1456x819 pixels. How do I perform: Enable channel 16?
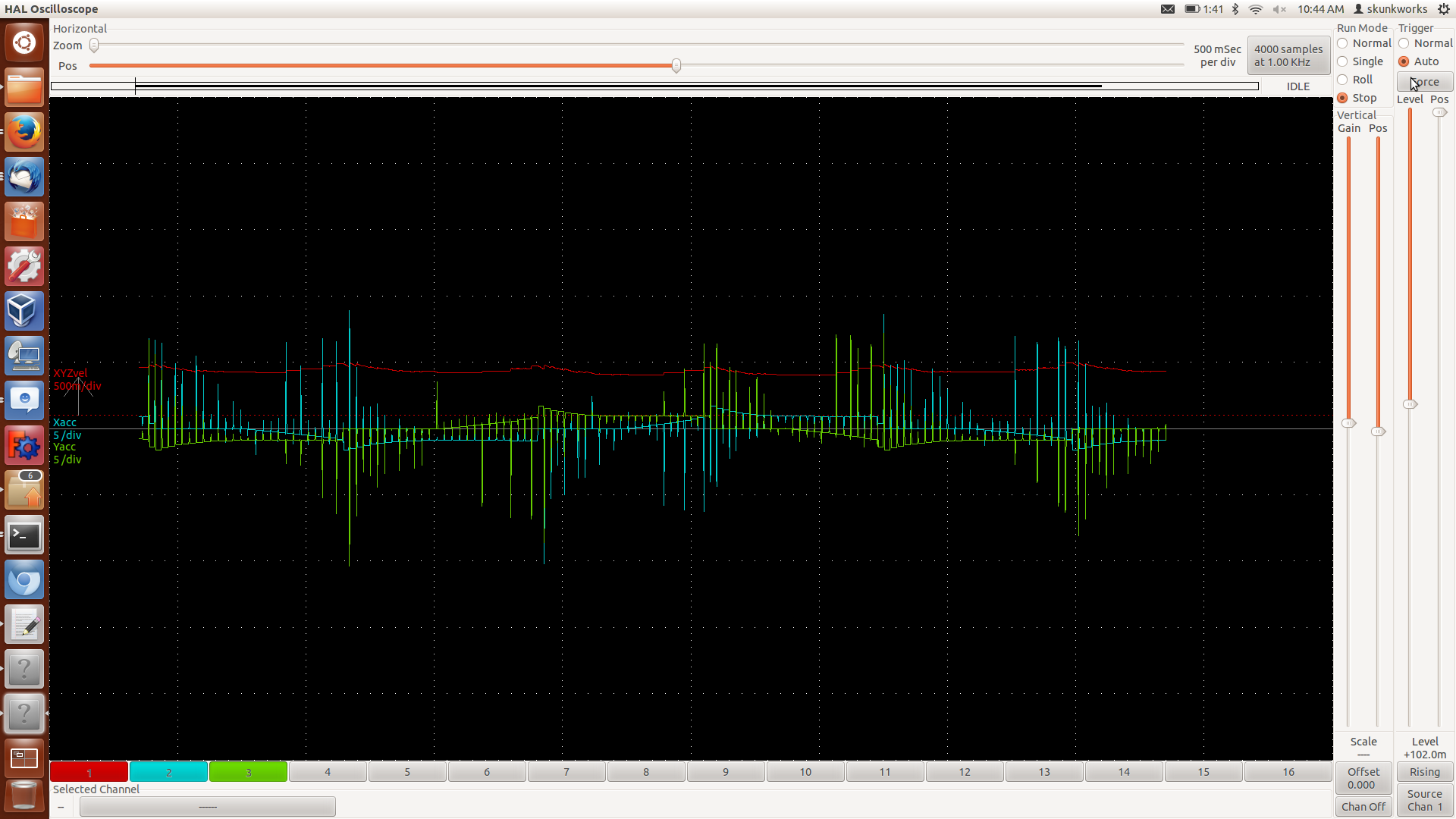[1288, 772]
